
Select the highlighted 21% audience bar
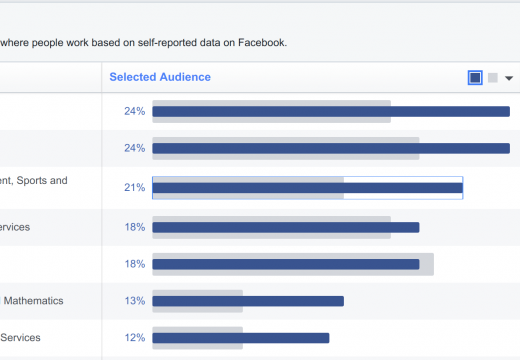tap(307, 188)
